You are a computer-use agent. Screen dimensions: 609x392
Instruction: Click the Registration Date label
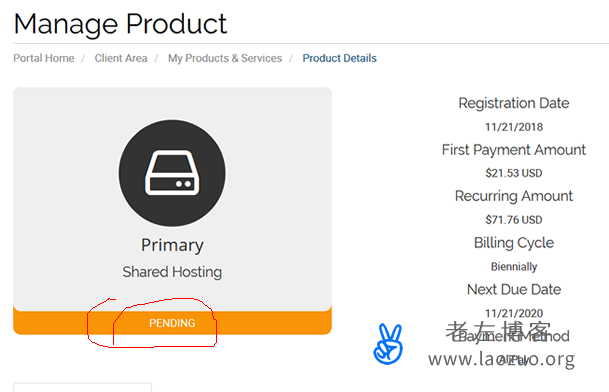pyautogui.click(x=514, y=103)
